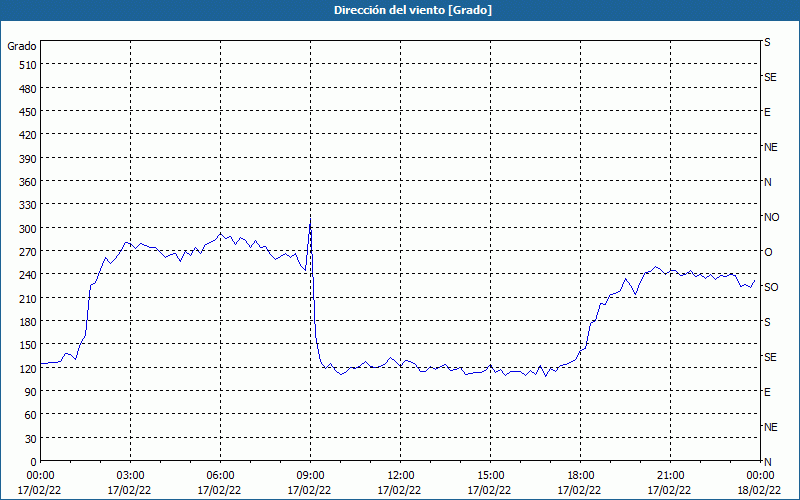Click the 270 degree axis label

click(28, 252)
